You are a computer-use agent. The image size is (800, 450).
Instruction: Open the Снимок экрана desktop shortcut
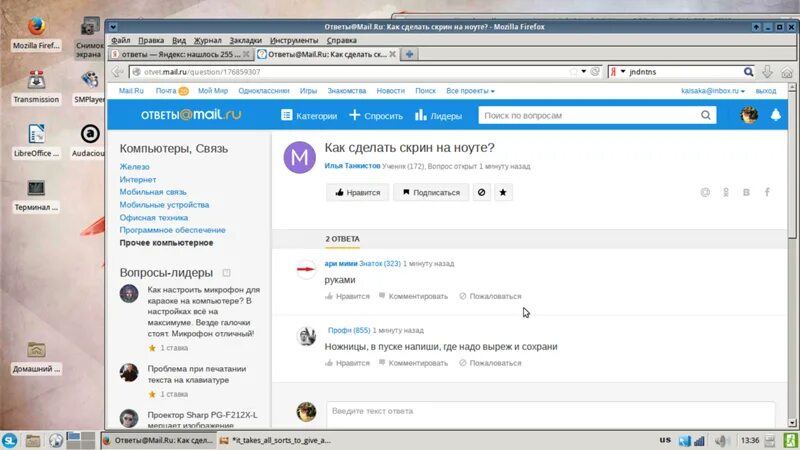(90, 37)
